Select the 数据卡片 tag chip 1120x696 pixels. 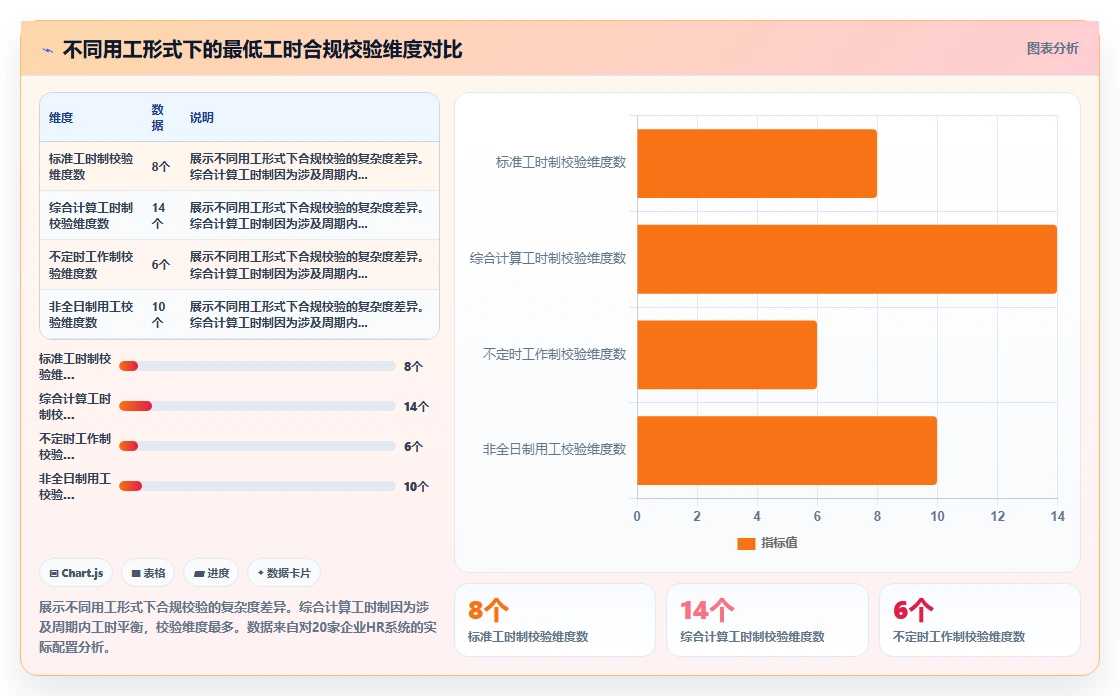284,573
